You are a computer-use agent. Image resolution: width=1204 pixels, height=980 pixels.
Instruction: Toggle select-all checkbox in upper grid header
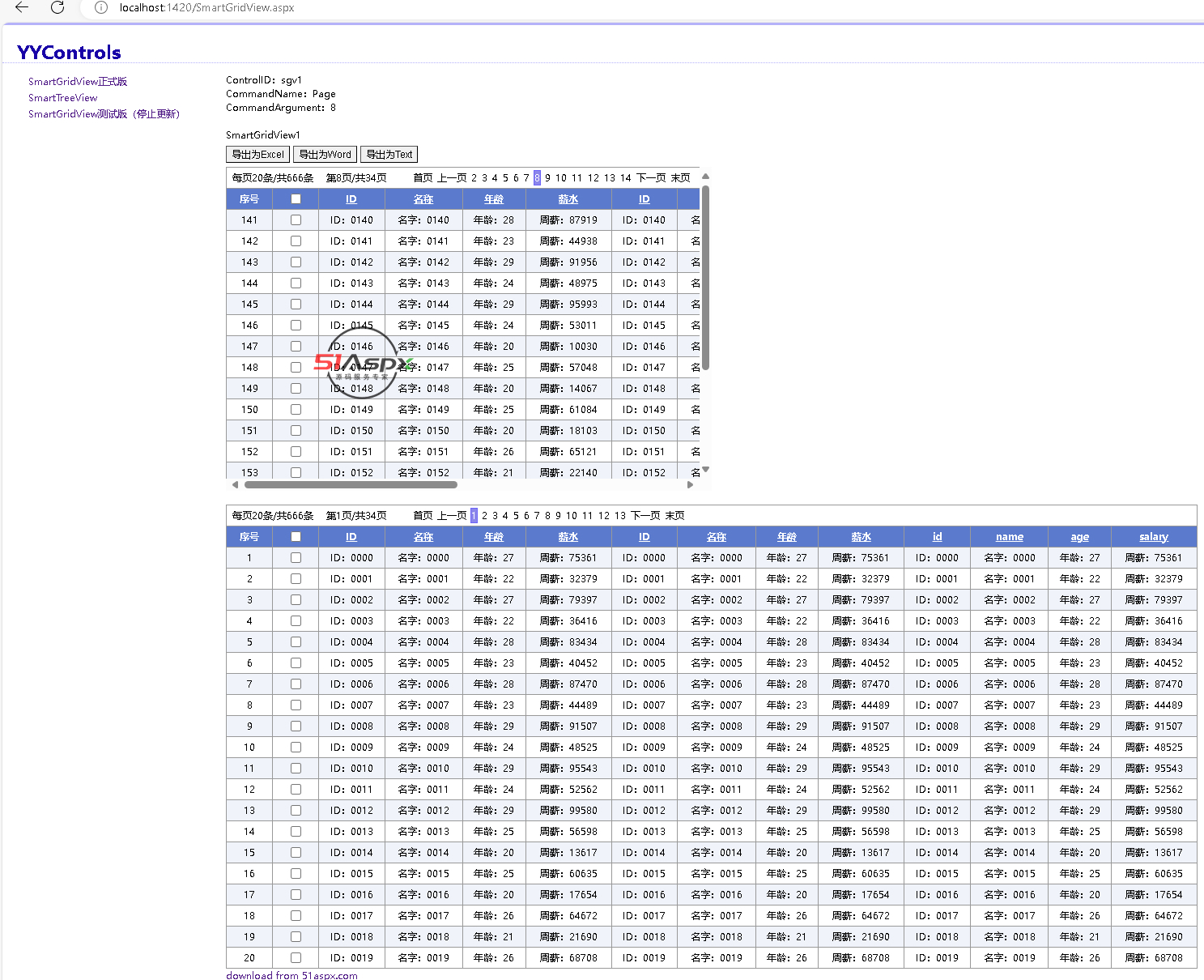pos(296,199)
